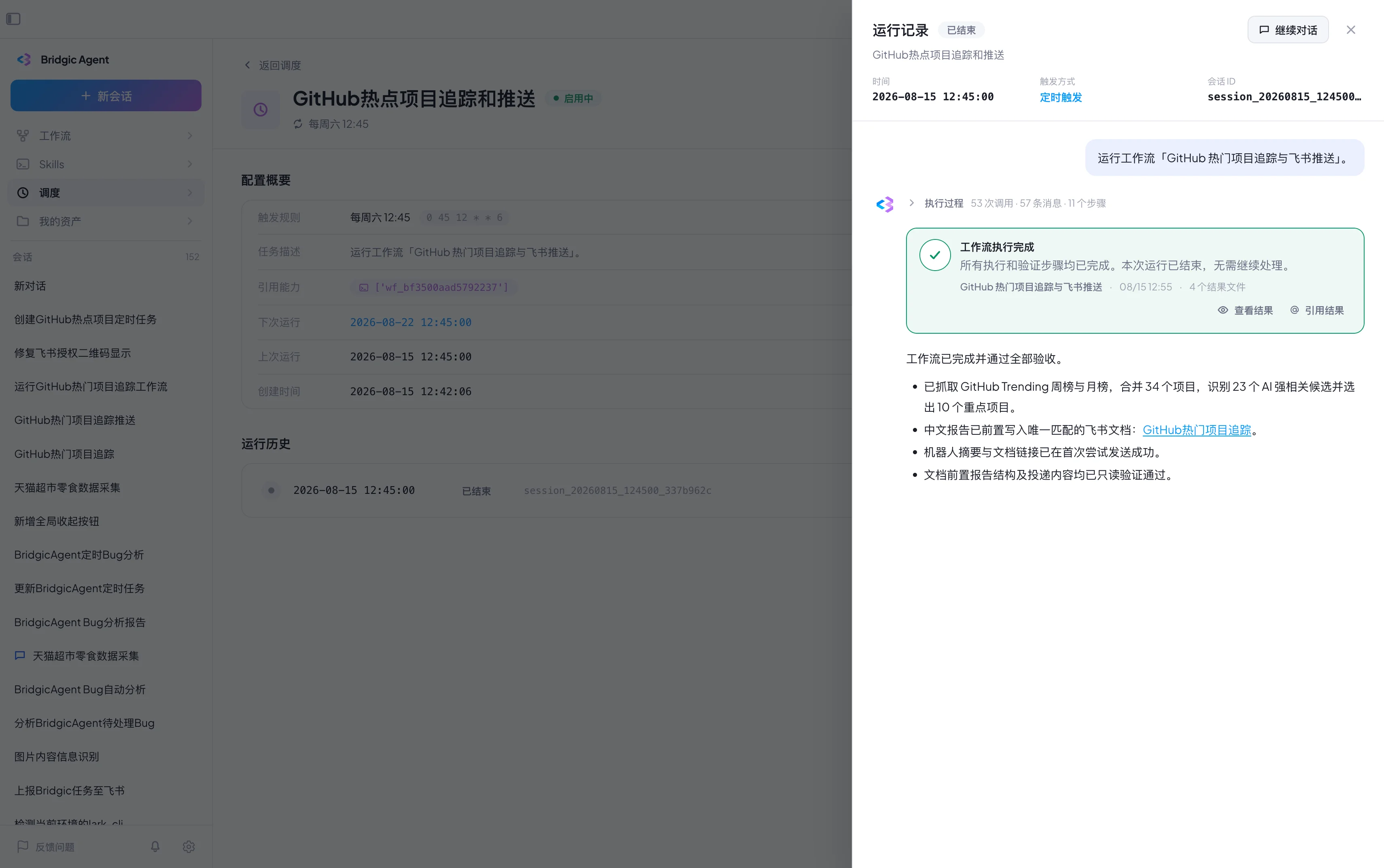Expand the Skills chevron arrow
The width and height of the screenshot is (1384, 868).
189,164
